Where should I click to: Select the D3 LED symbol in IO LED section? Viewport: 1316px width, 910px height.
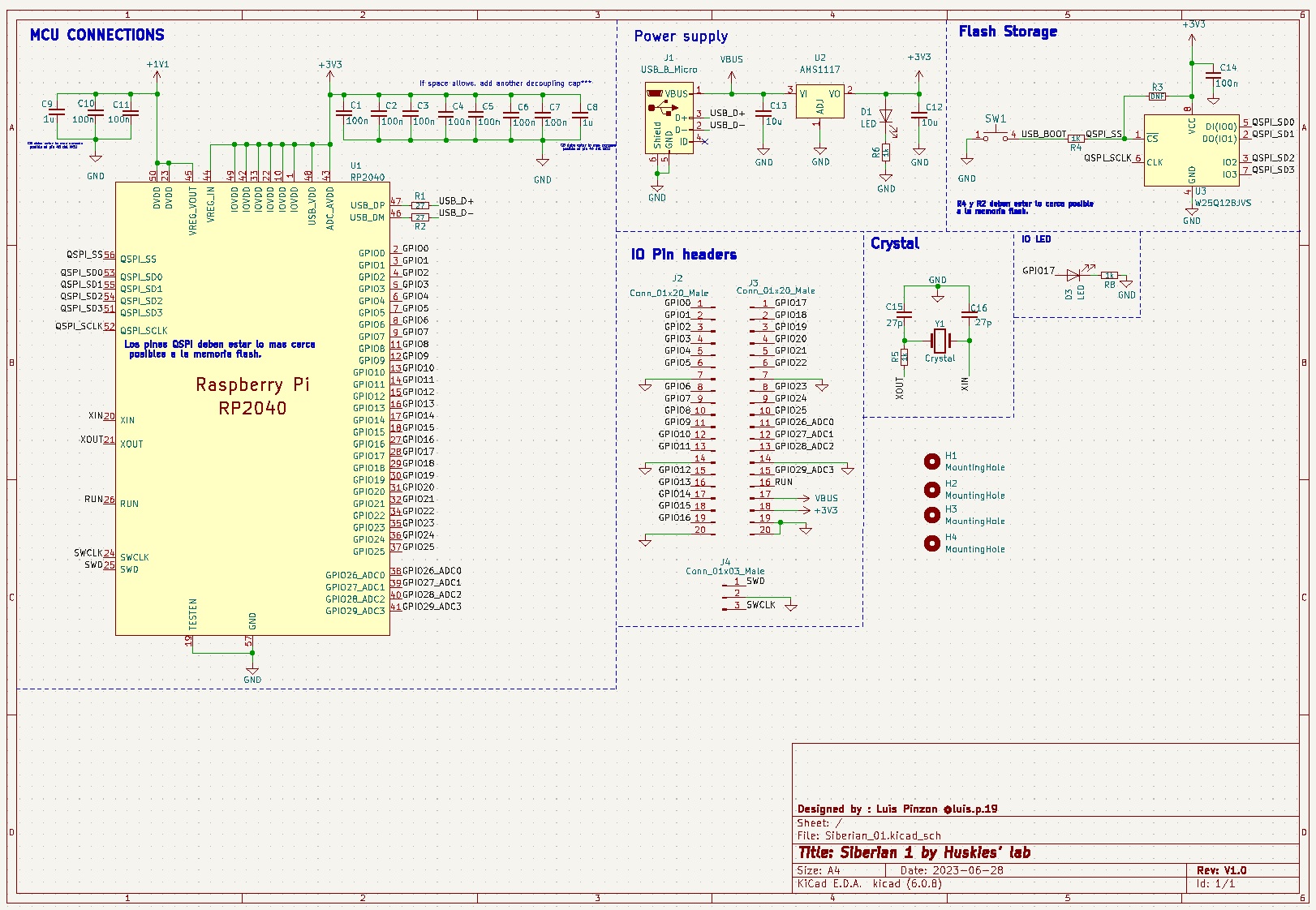pyautogui.click(x=1075, y=275)
